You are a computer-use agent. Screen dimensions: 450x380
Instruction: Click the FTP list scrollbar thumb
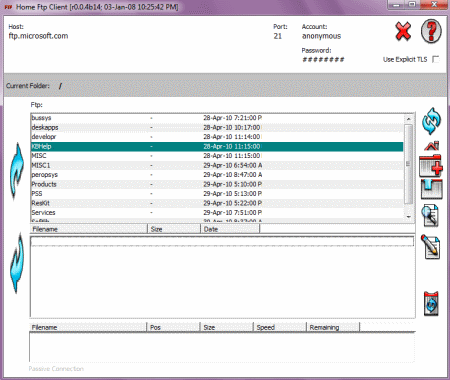pyautogui.click(x=409, y=164)
